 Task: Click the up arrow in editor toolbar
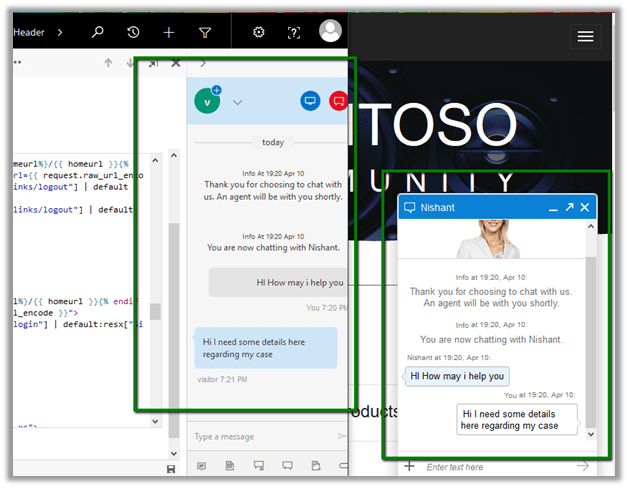point(108,63)
